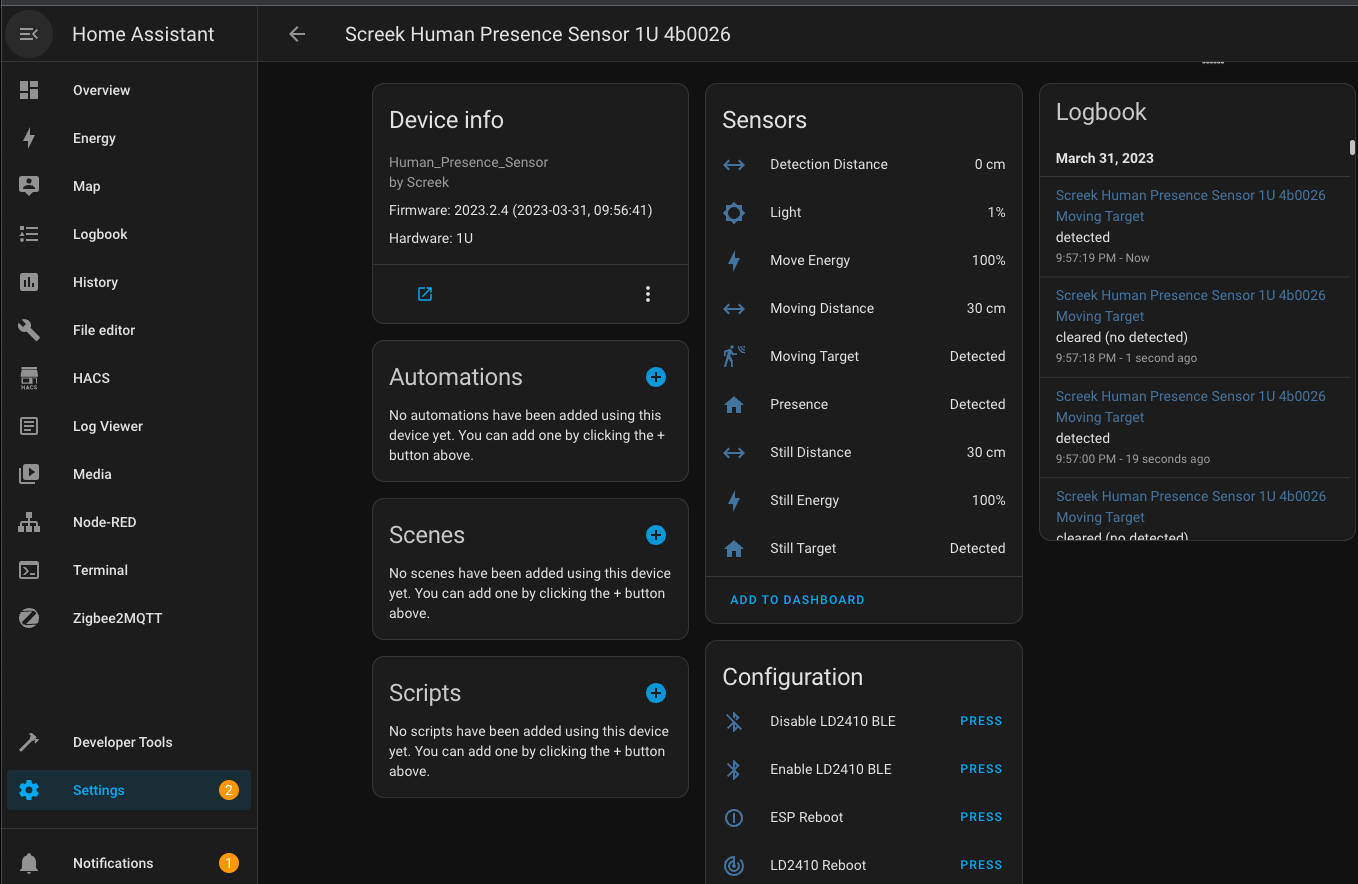The height and width of the screenshot is (884, 1358).
Task: Open the three-dot device info menu
Action: pyautogui.click(x=648, y=294)
